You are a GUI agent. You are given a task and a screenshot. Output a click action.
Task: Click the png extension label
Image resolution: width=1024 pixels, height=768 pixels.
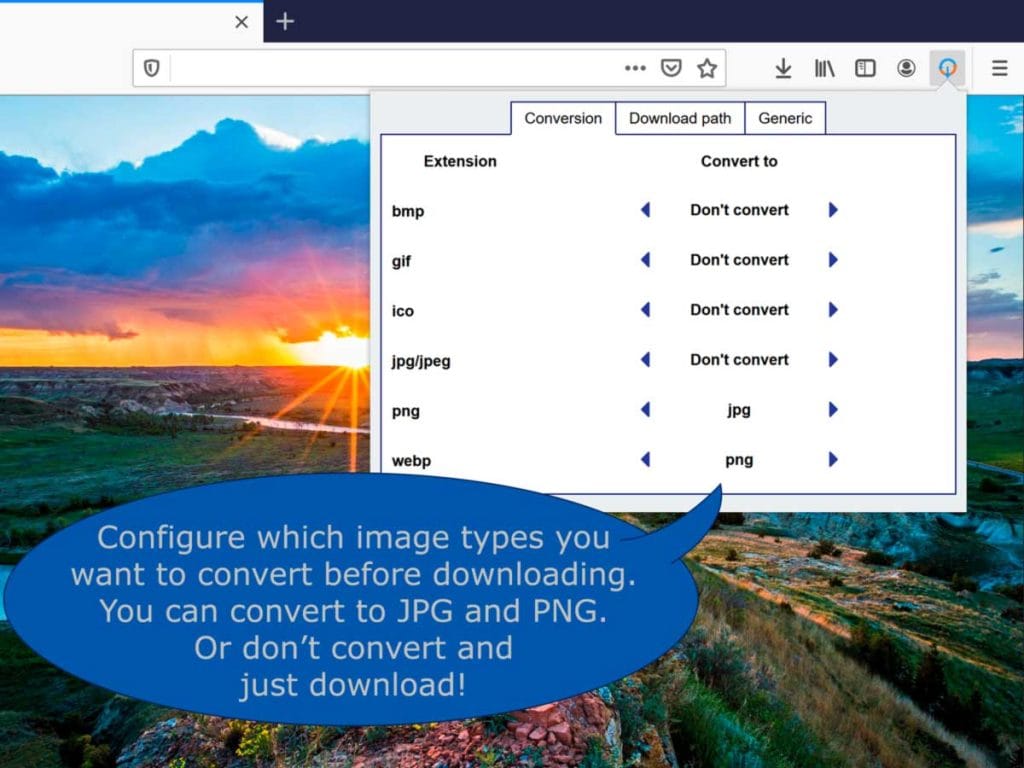pos(406,412)
